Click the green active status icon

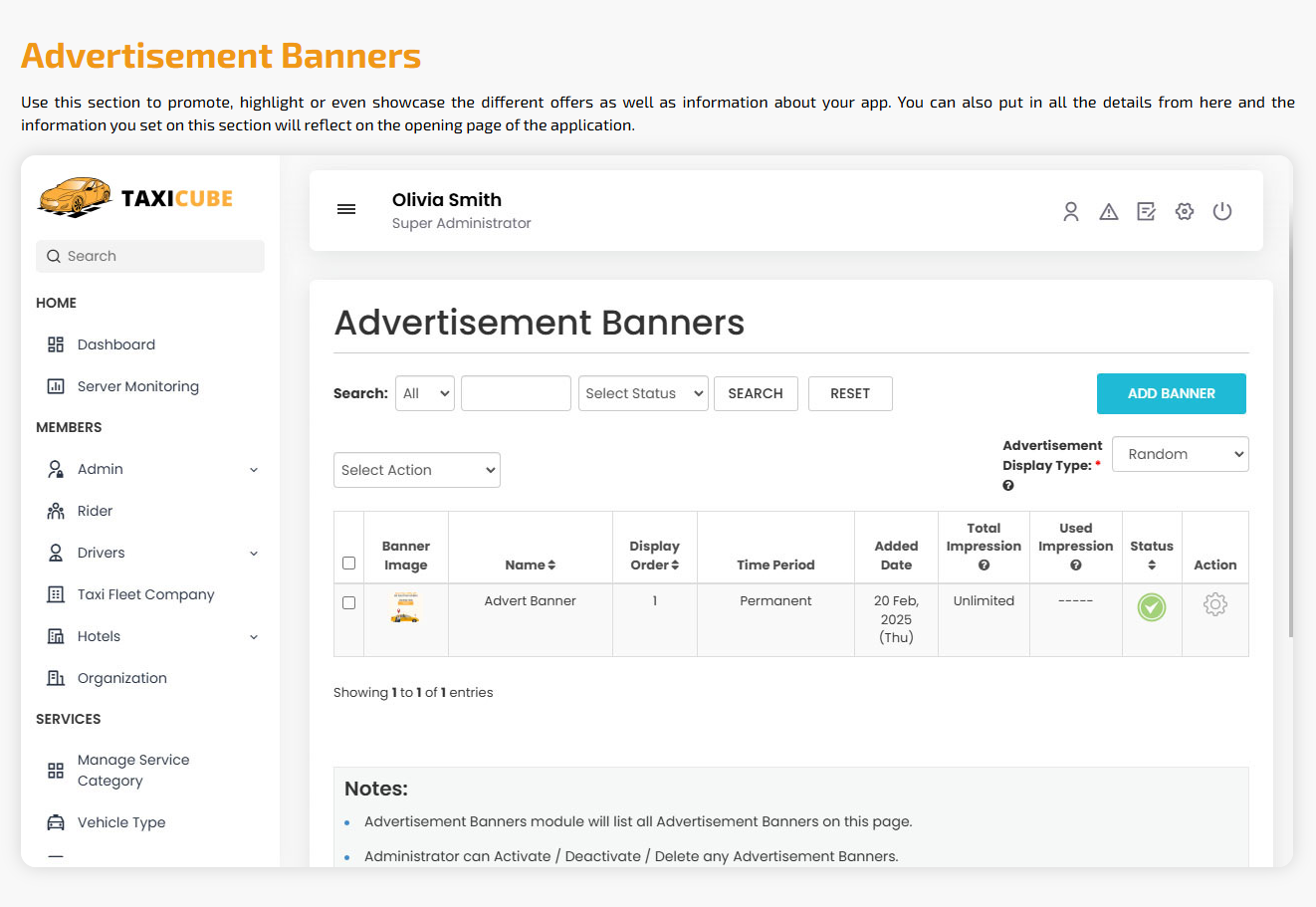point(1152,607)
